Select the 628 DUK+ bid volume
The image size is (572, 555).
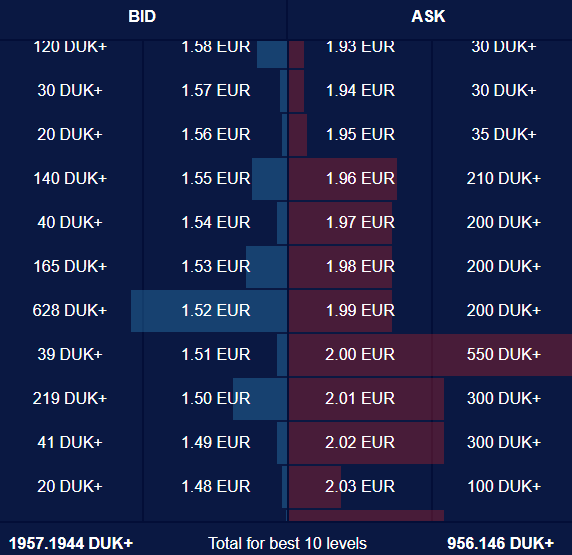[x=70, y=311]
